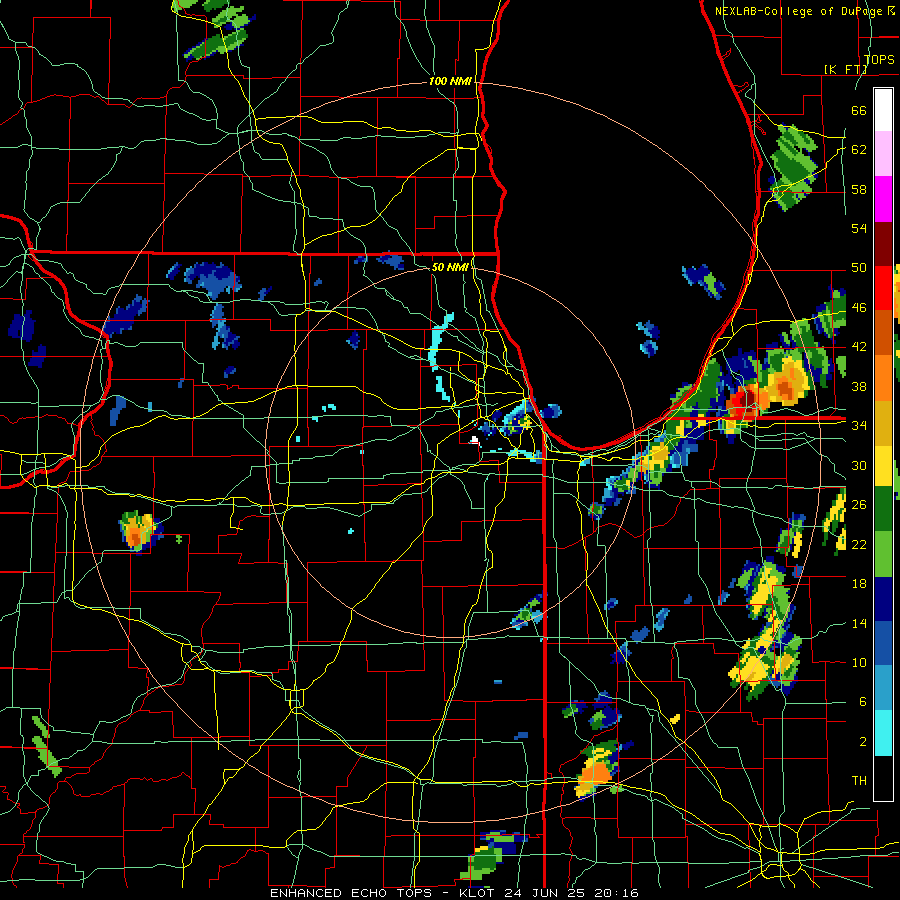Select the magenta legend swatch
Screen dimensions: 900x900
pyautogui.click(x=883, y=199)
